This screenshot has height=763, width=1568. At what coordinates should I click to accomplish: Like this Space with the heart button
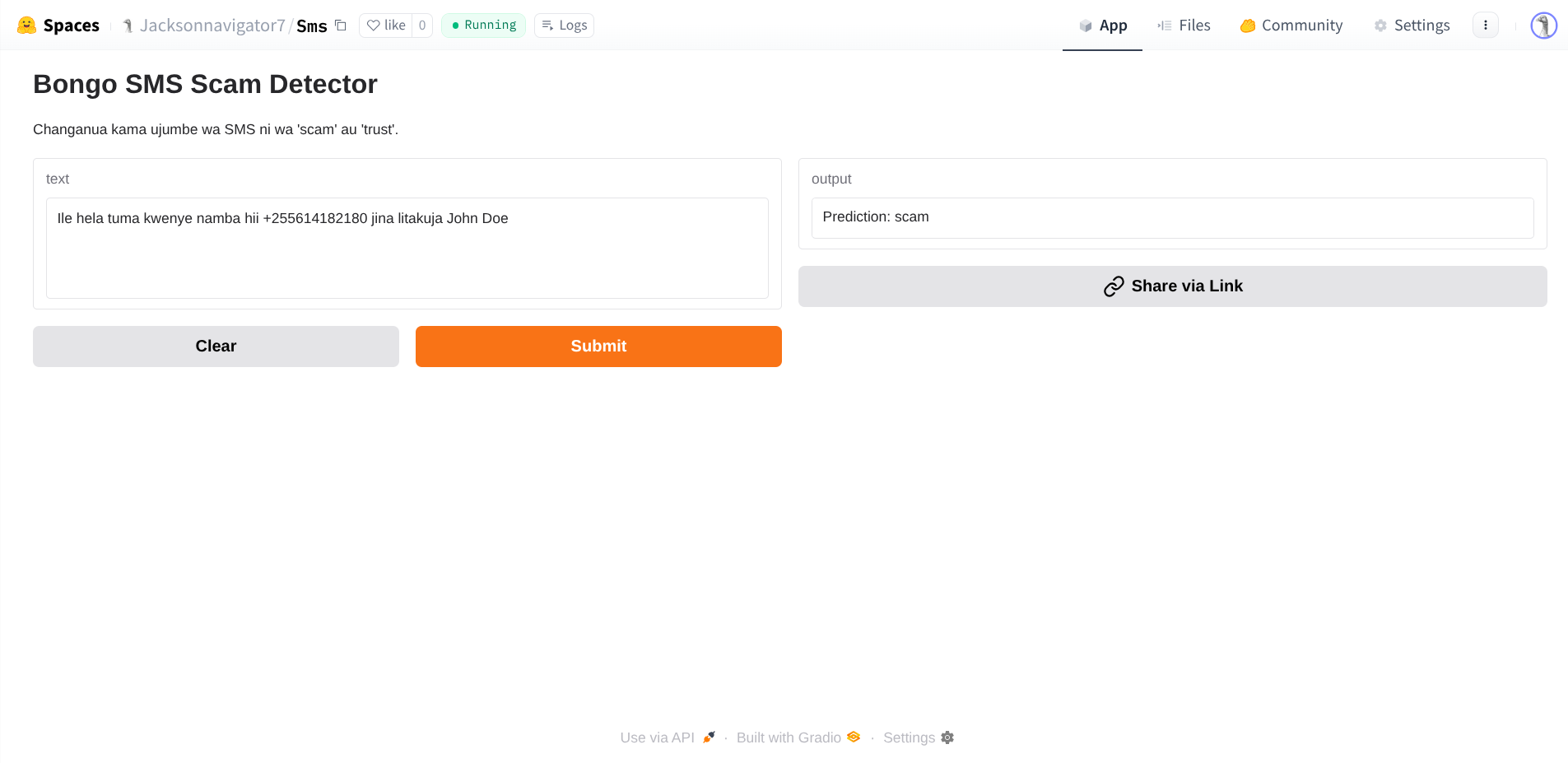tap(386, 26)
